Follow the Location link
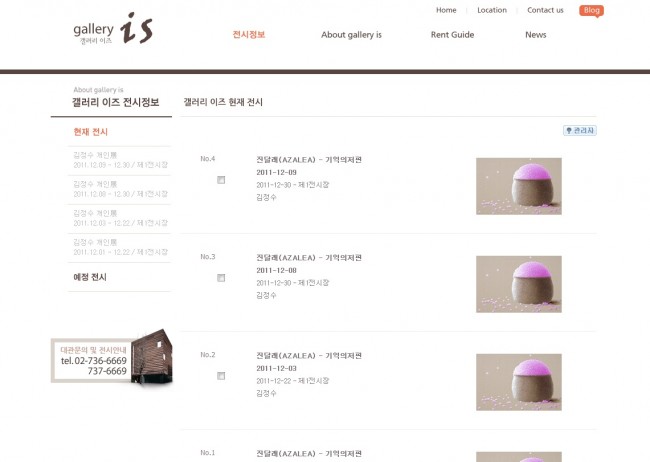Screen dimensions: 650x462 click(x=492, y=10)
